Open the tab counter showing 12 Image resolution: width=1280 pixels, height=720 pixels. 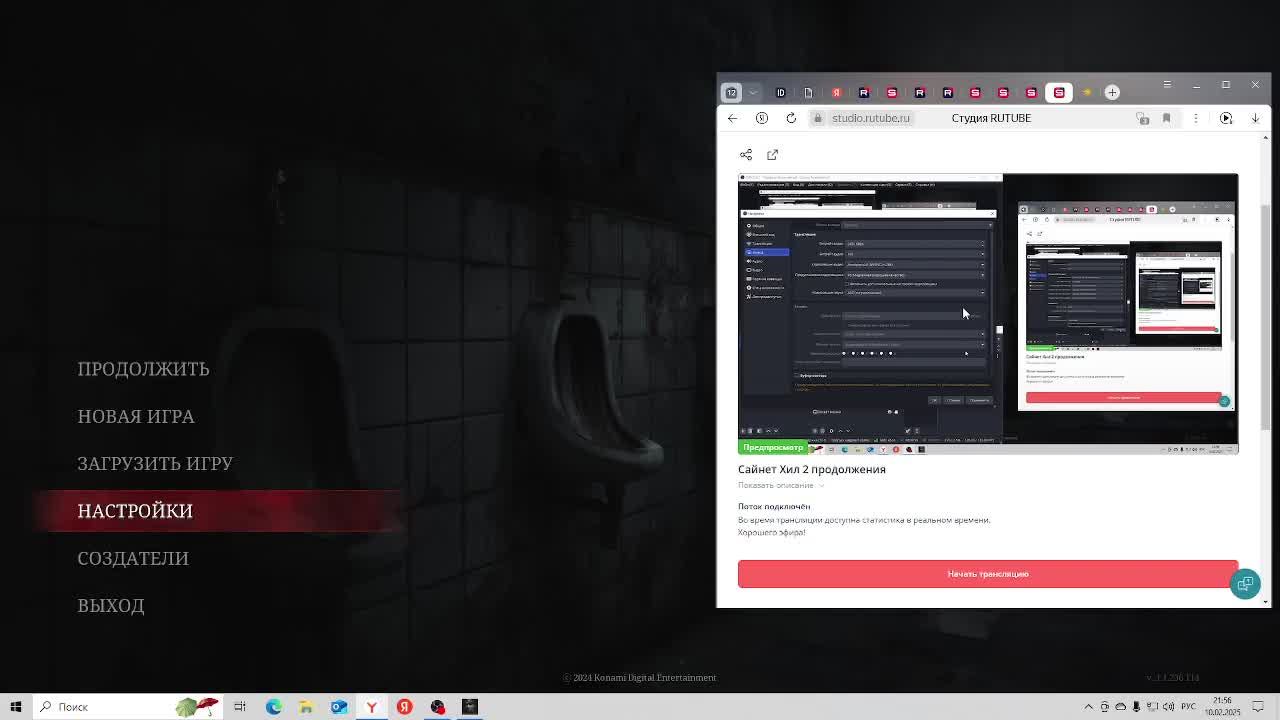(x=731, y=93)
